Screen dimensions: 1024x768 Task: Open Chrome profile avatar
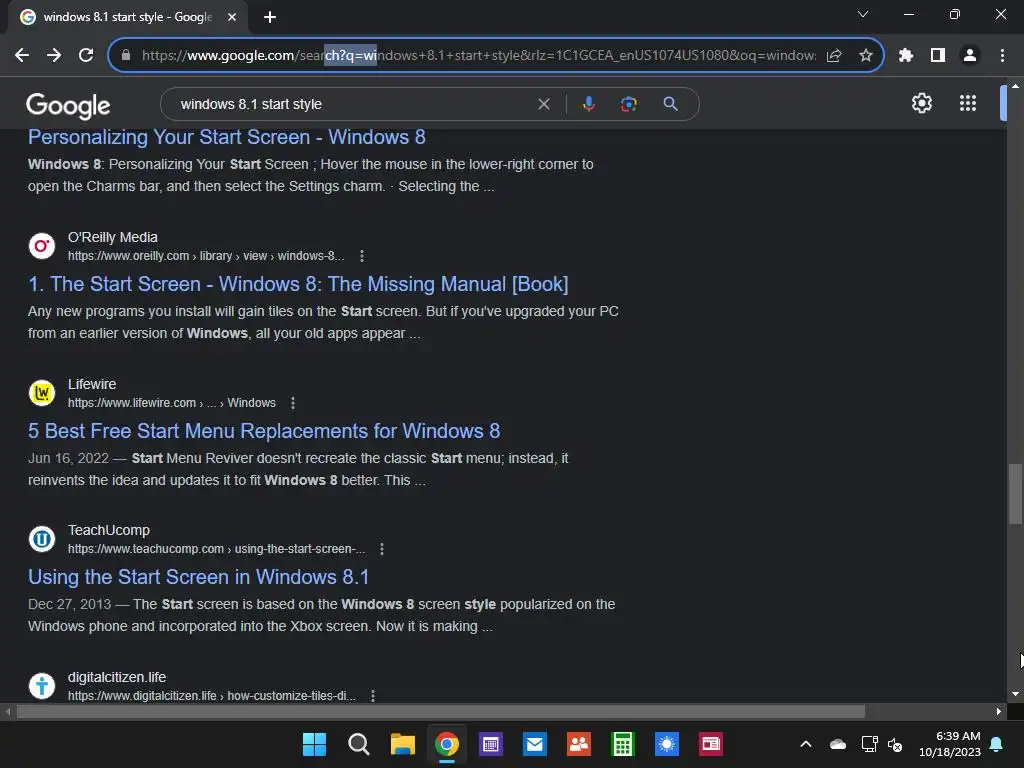pyautogui.click(x=970, y=56)
